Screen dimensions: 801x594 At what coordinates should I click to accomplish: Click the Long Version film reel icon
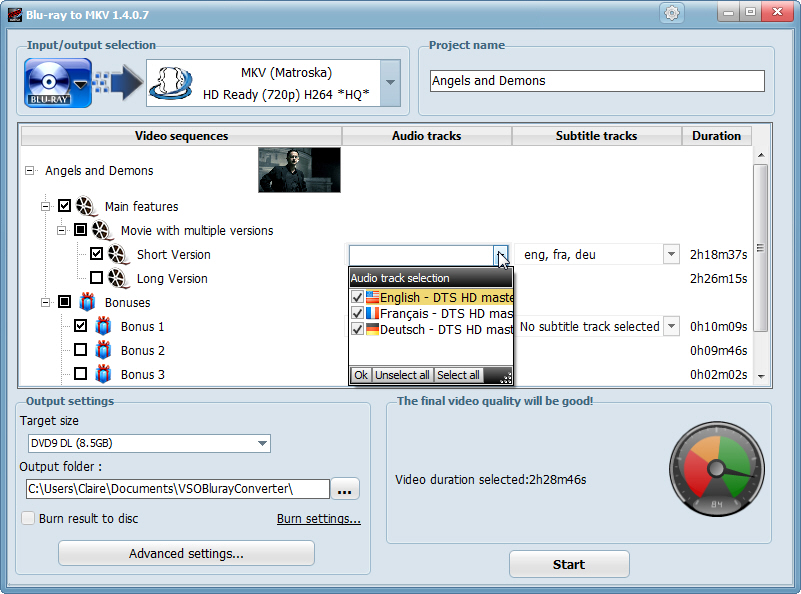click(x=118, y=278)
